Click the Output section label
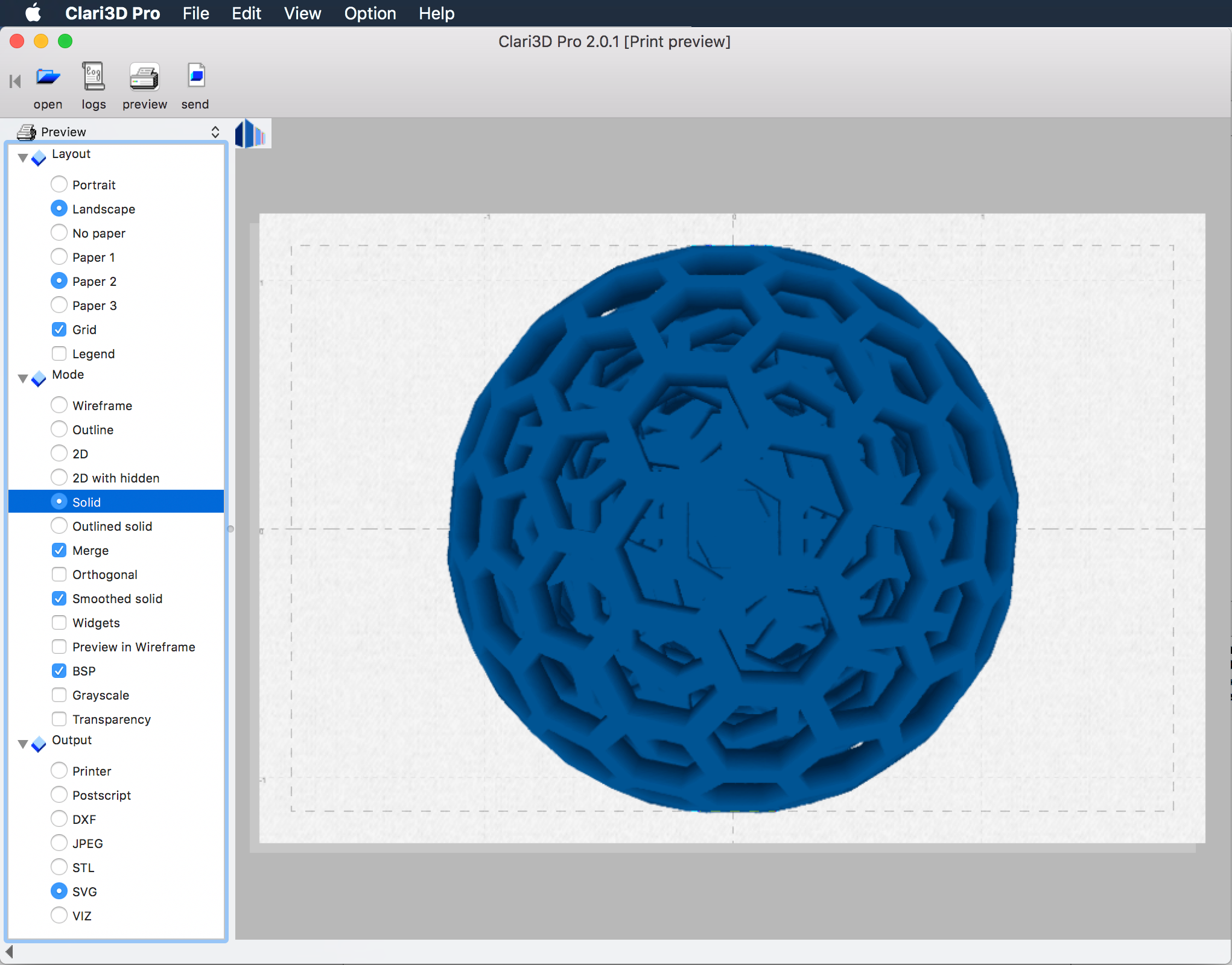The height and width of the screenshot is (965, 1232). coord(72,740)
